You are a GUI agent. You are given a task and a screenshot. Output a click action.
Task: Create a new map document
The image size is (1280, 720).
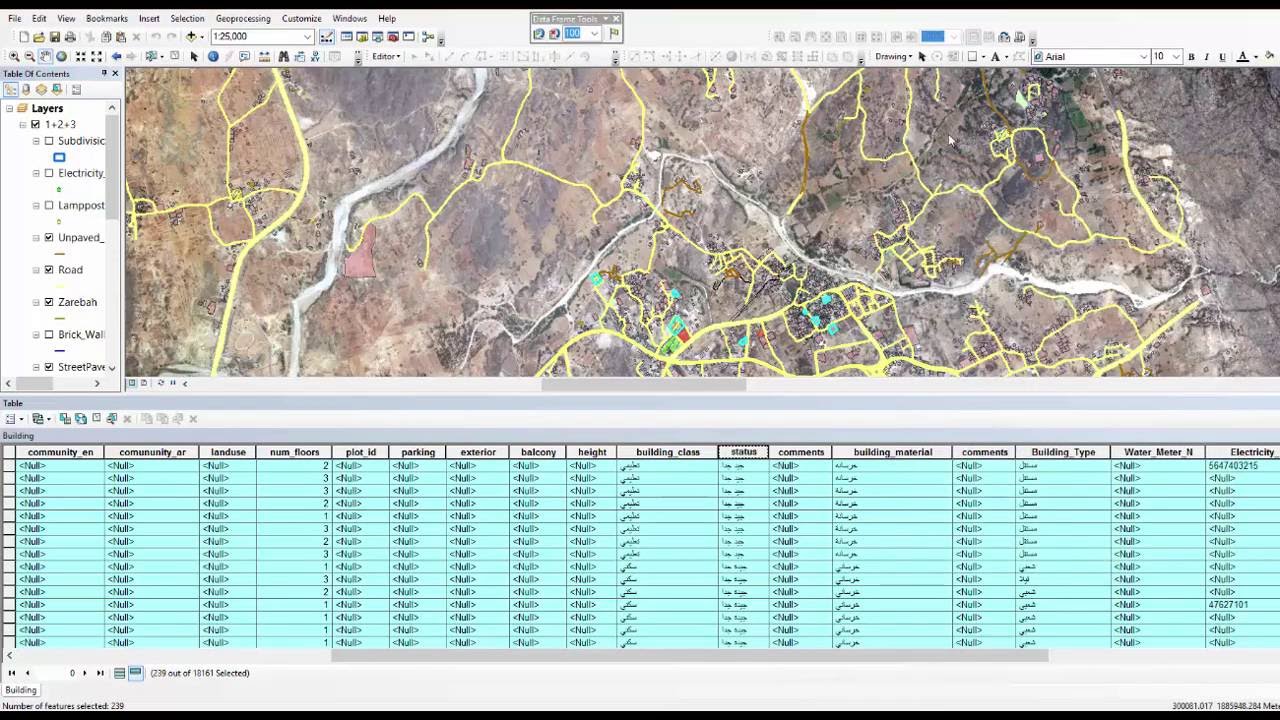pos(23,37)
